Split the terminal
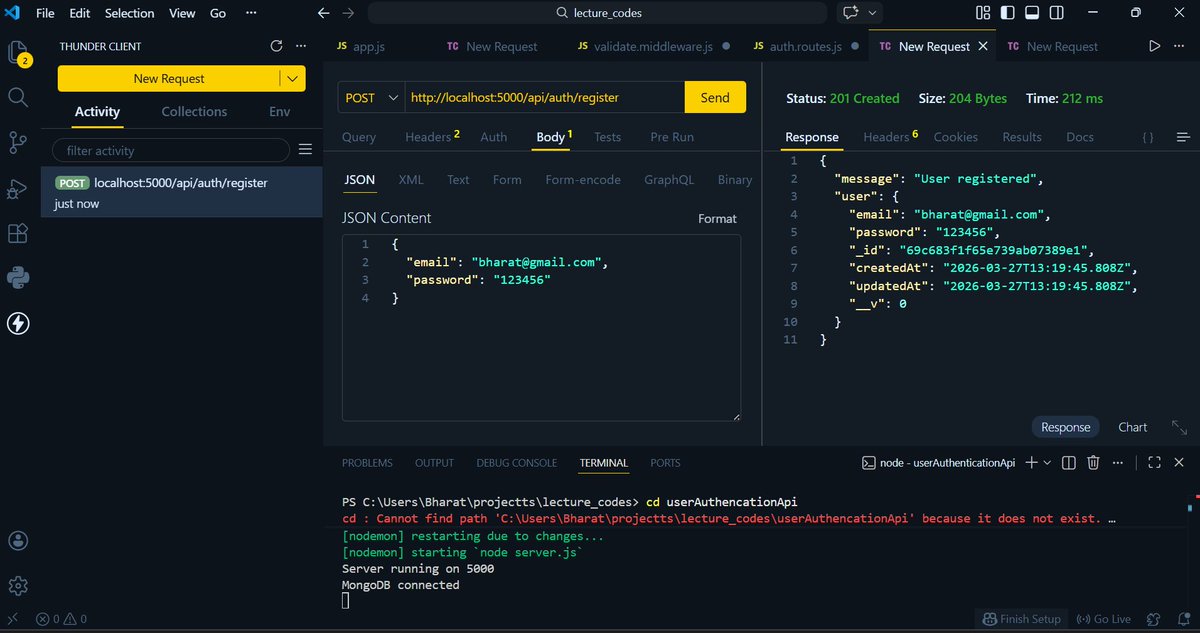The height and width of the screenshot is (633, 1200). pos(1068,462)
